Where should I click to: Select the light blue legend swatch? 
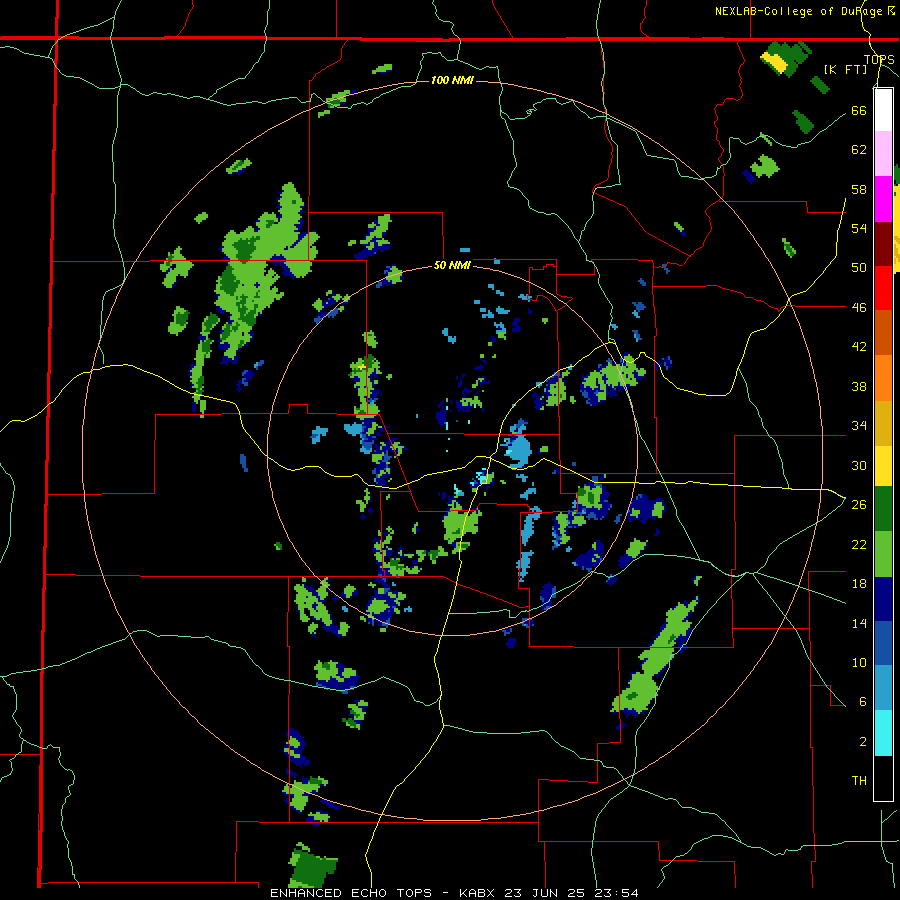[x=883, y=688]
